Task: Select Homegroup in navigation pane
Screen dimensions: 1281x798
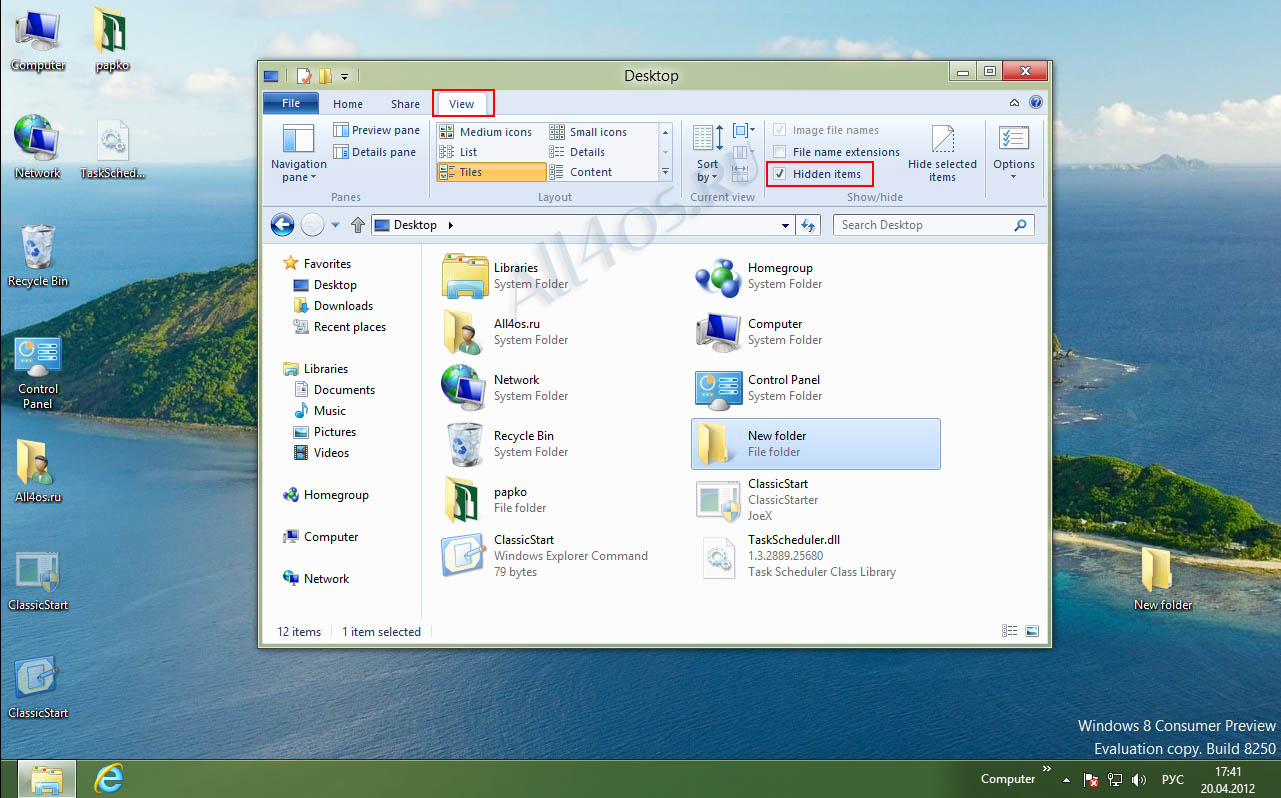Action: tap(326, 495)
